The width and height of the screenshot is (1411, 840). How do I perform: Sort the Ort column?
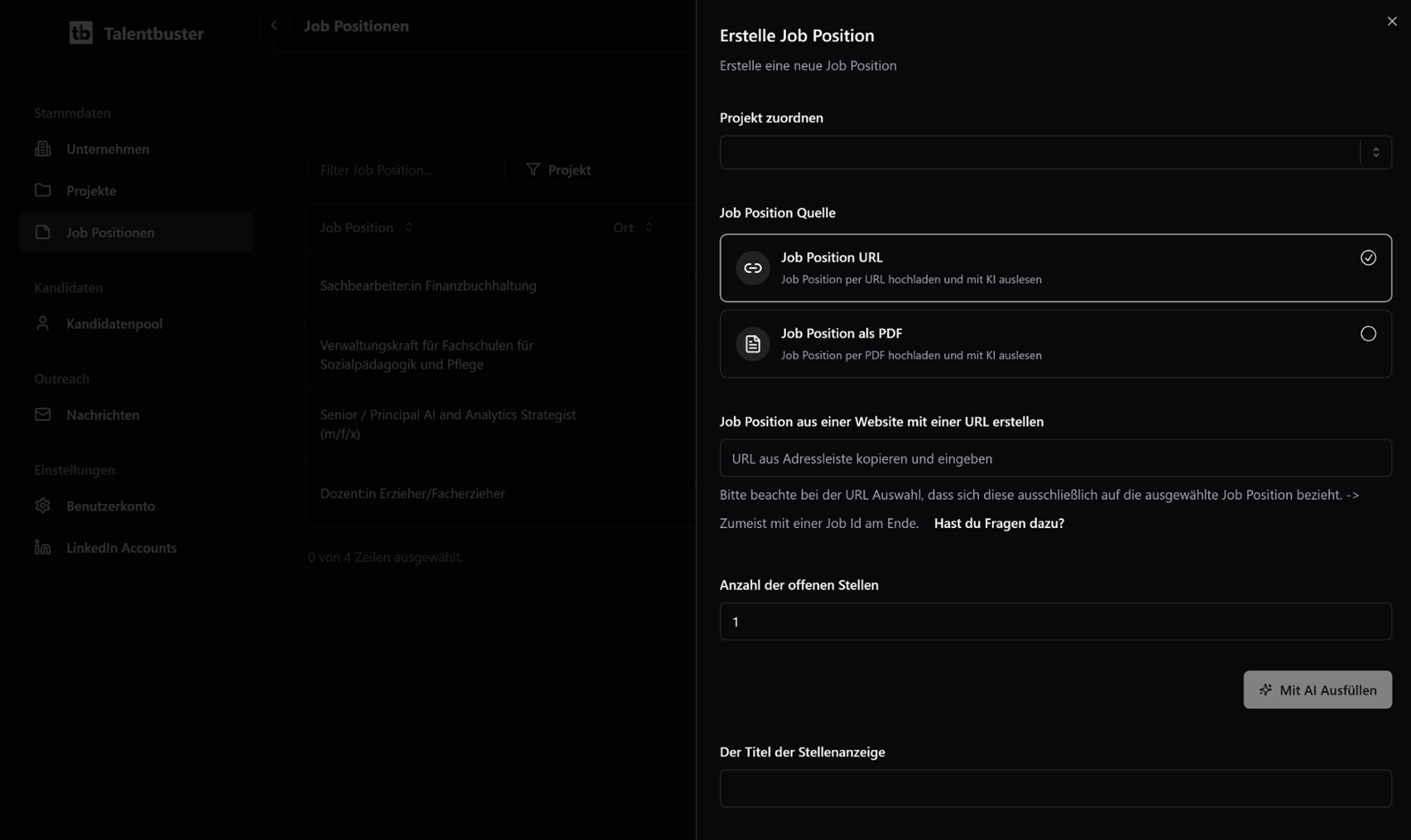[649, 227]
